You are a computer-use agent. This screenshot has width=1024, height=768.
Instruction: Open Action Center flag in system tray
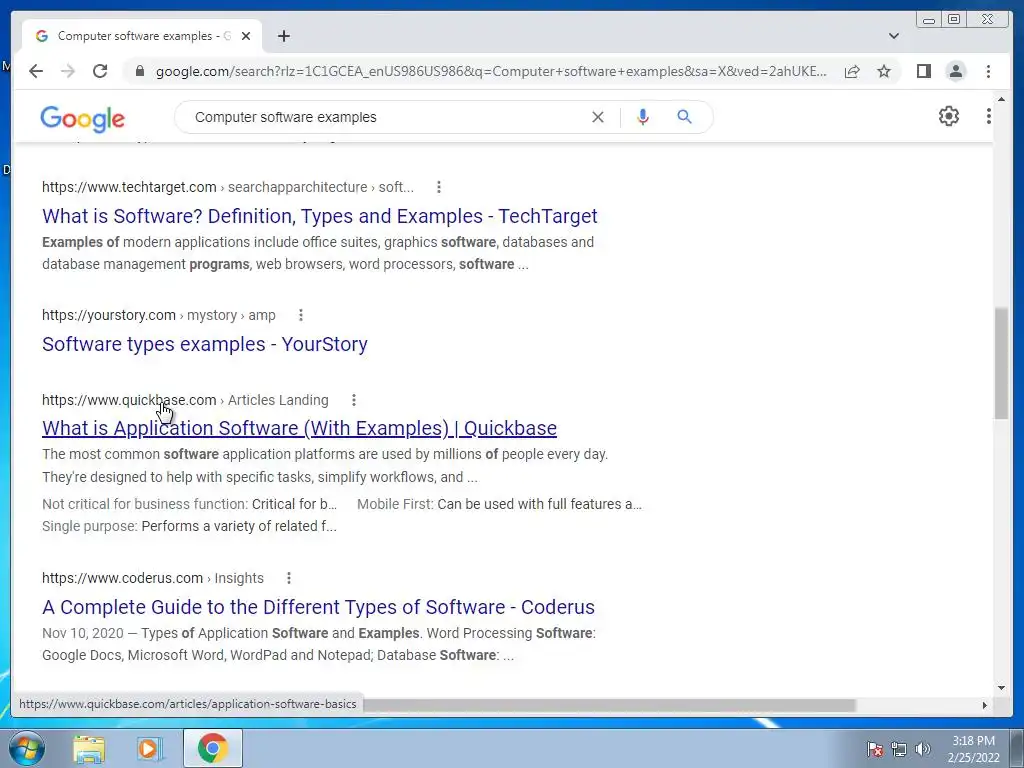point(875,749)
